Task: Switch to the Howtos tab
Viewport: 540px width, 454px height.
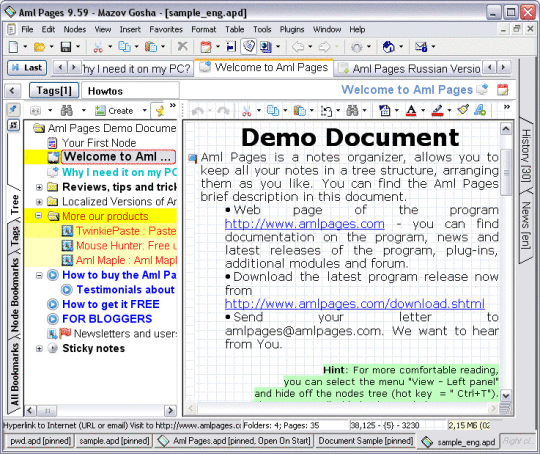Action: pyautogui.click(x=130, y=91)
